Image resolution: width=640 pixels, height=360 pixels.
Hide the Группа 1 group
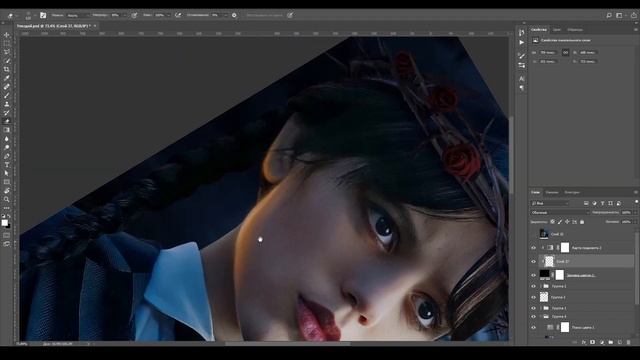(533, 308)
